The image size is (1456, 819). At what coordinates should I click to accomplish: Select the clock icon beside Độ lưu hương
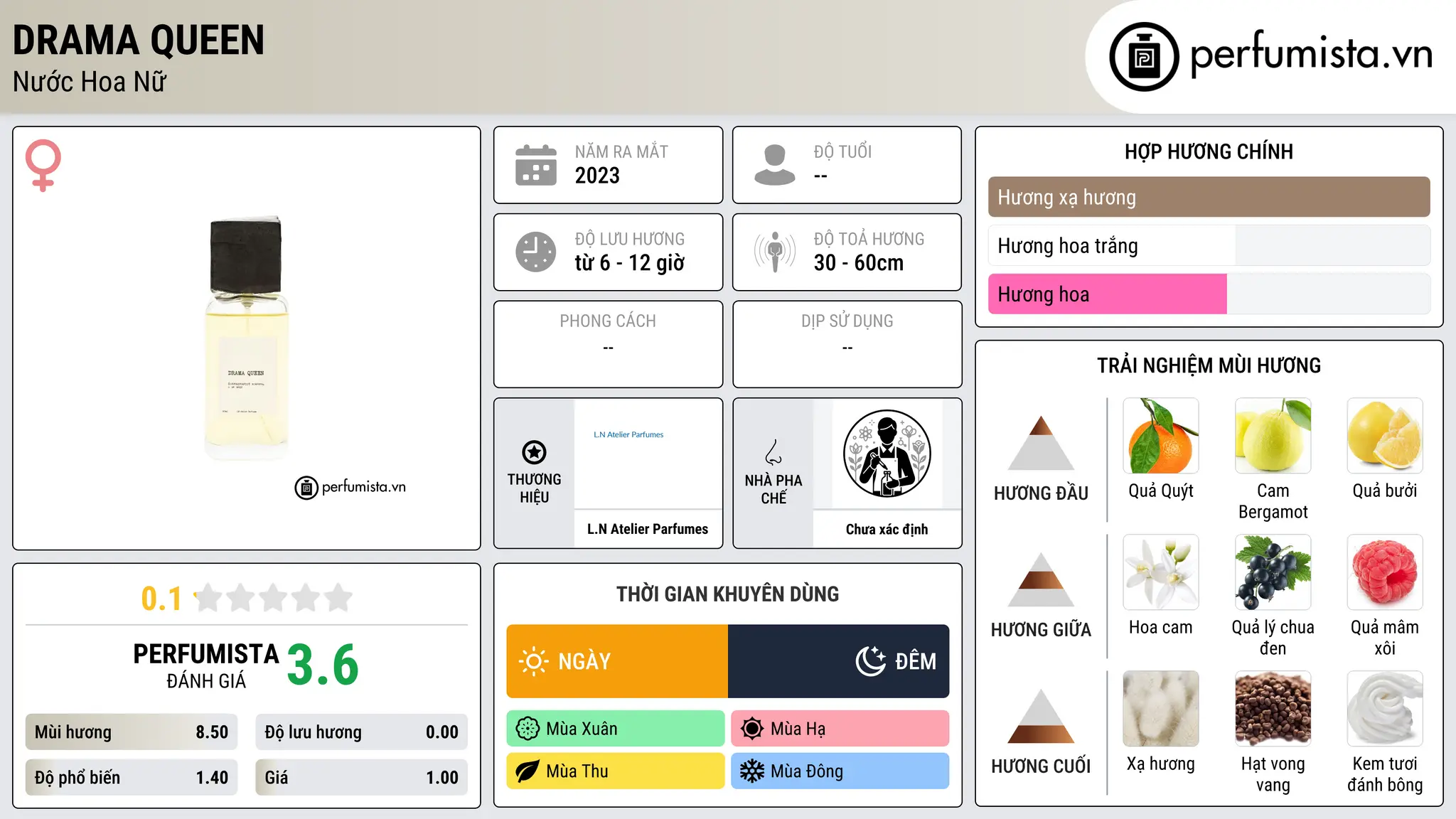pyautogui.click(x=536, y=252)
